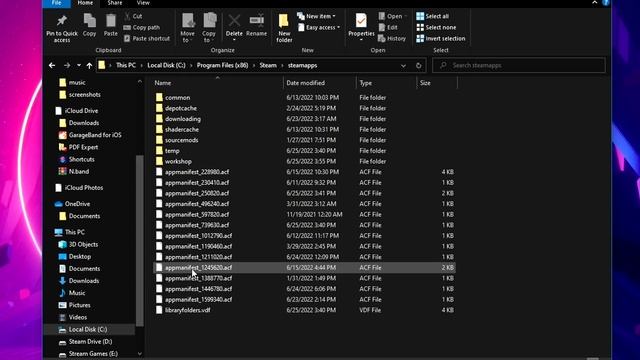Click Program Files (x86) breadcrumb
Image resolution: width=640 pixels, height=360 pixels.
(x=222, y=65)
